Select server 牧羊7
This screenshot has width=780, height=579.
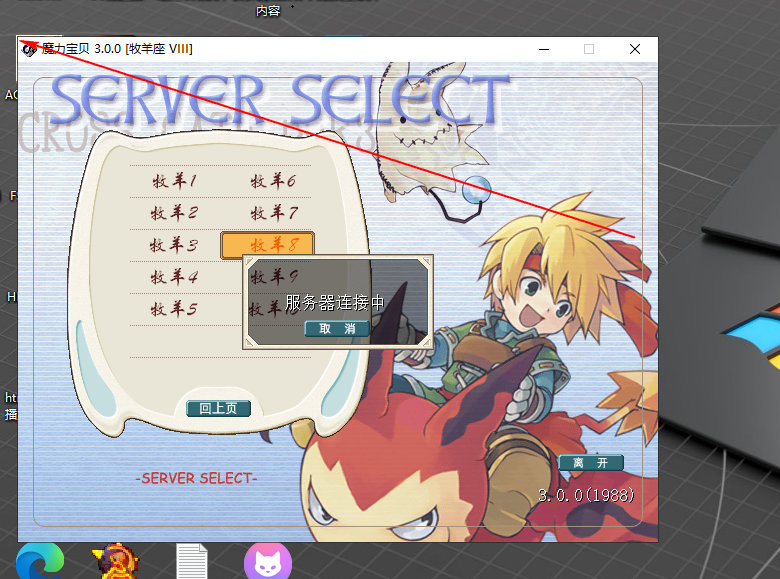click(x=274, y=213)
